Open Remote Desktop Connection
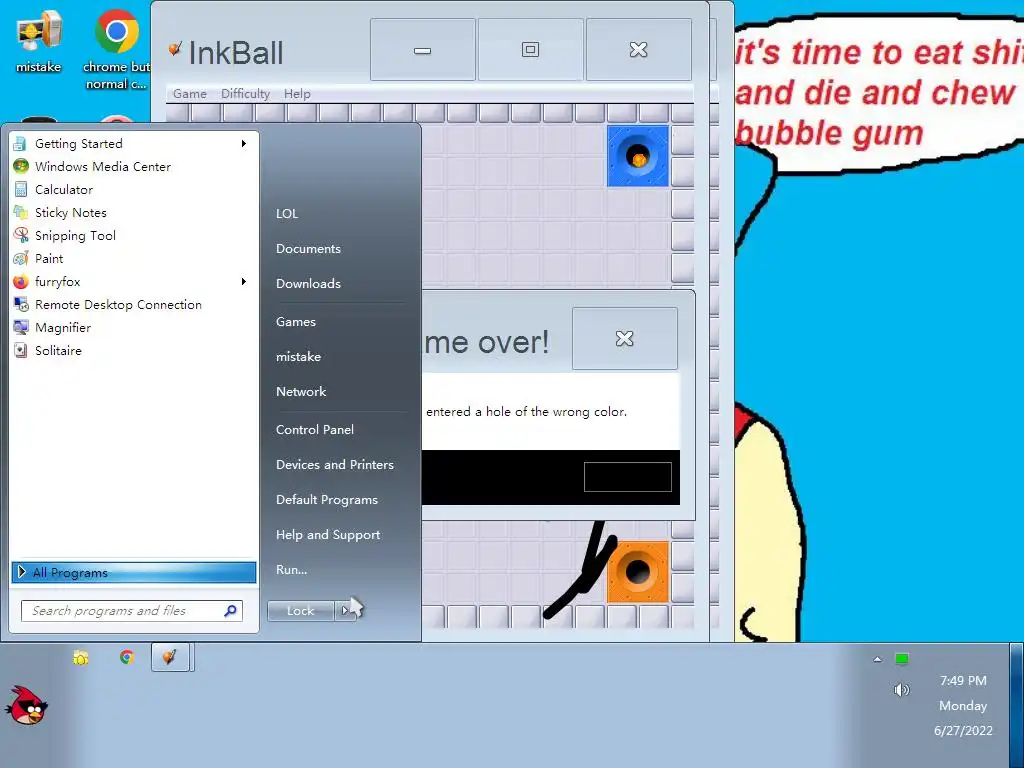Viewport: 1024px width, 768px height. click(x=133, y=304)
